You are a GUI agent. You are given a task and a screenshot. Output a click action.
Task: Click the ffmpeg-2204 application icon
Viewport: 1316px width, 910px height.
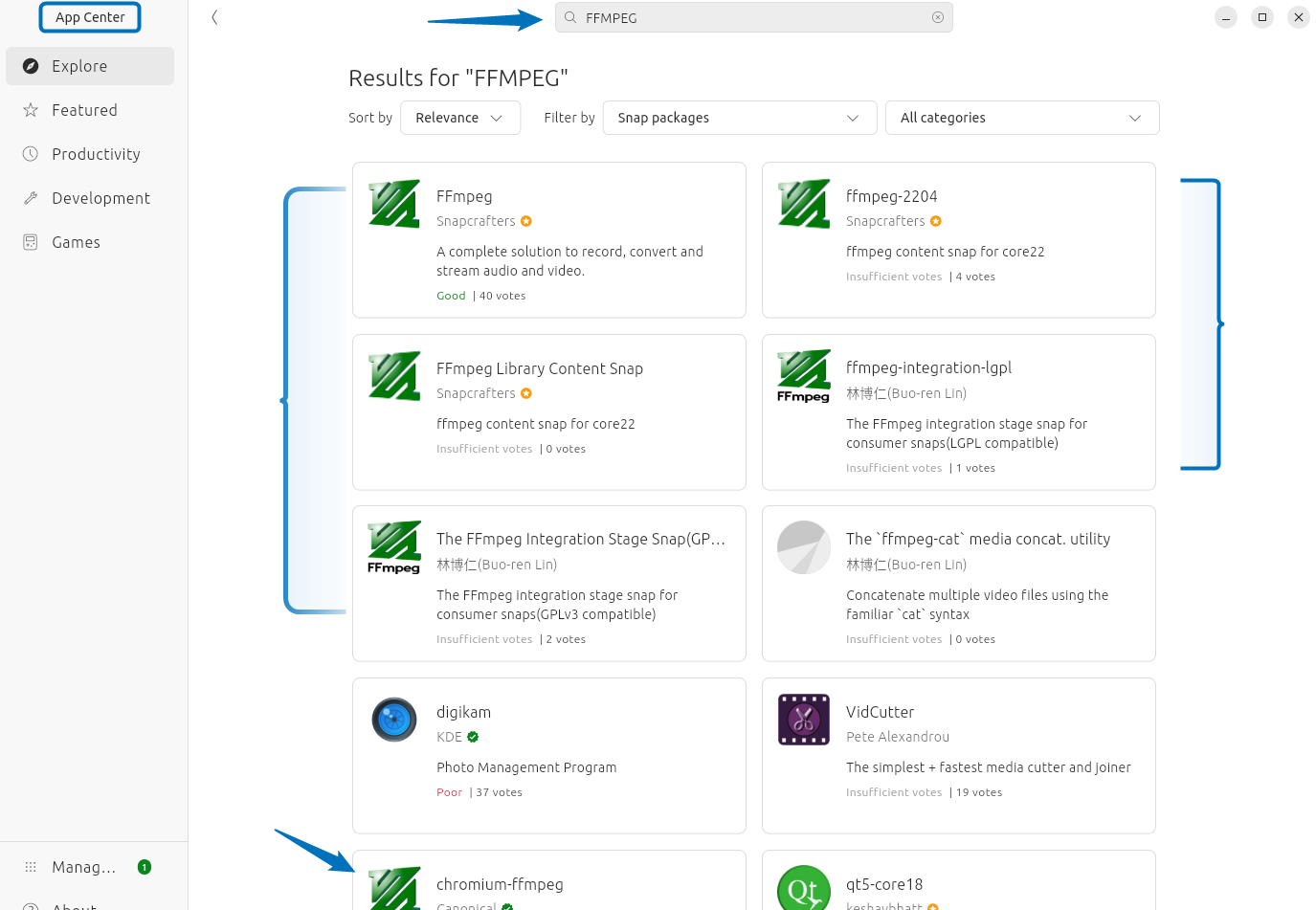pyautogui.click(x=803, y=204)
